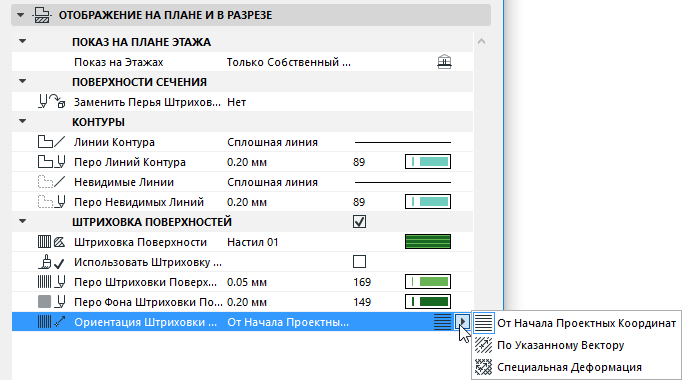Click the Линии Контура row icon

click(51, 142)
